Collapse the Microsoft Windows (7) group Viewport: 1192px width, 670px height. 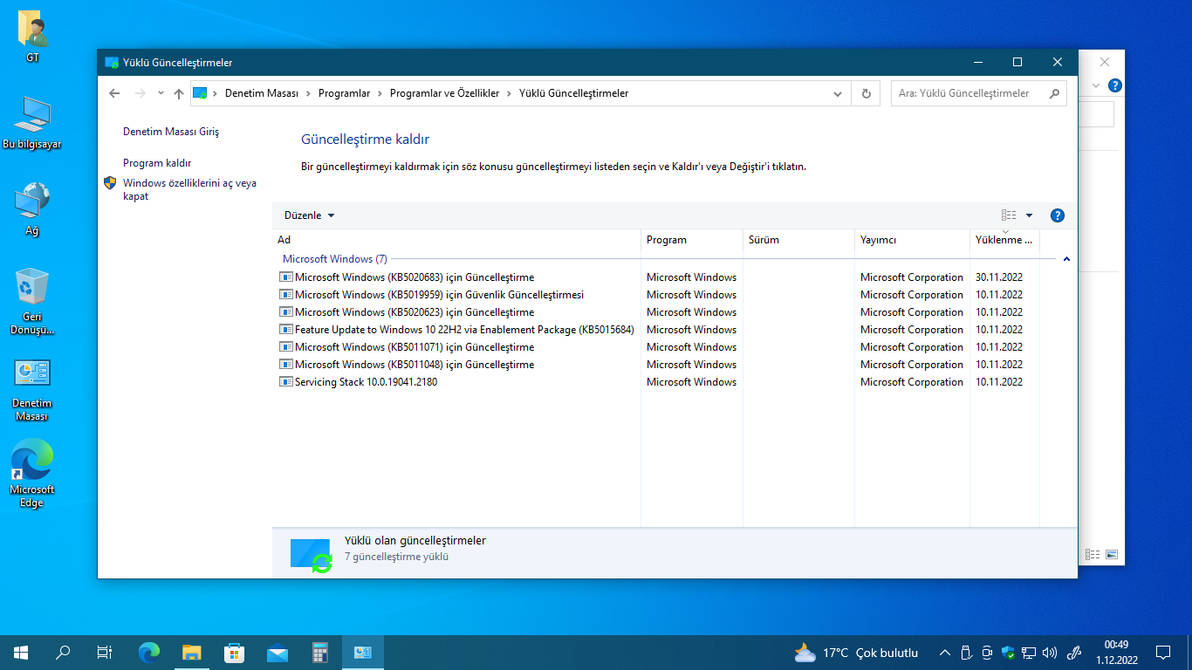[x=1067, y=257]
